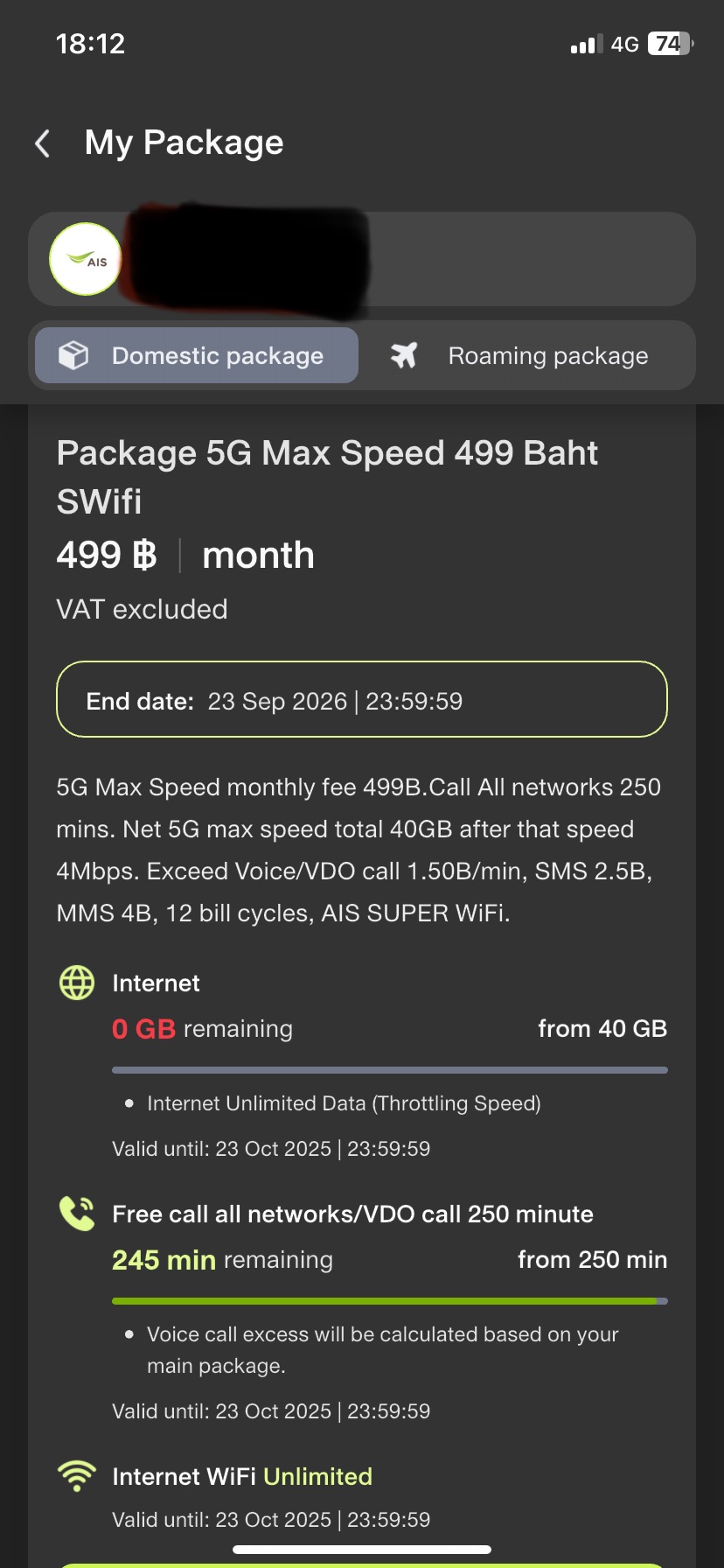This screenshot has width=724, height=1568.
Task: Tap the Internet globe icon
Action: point(77,983)
